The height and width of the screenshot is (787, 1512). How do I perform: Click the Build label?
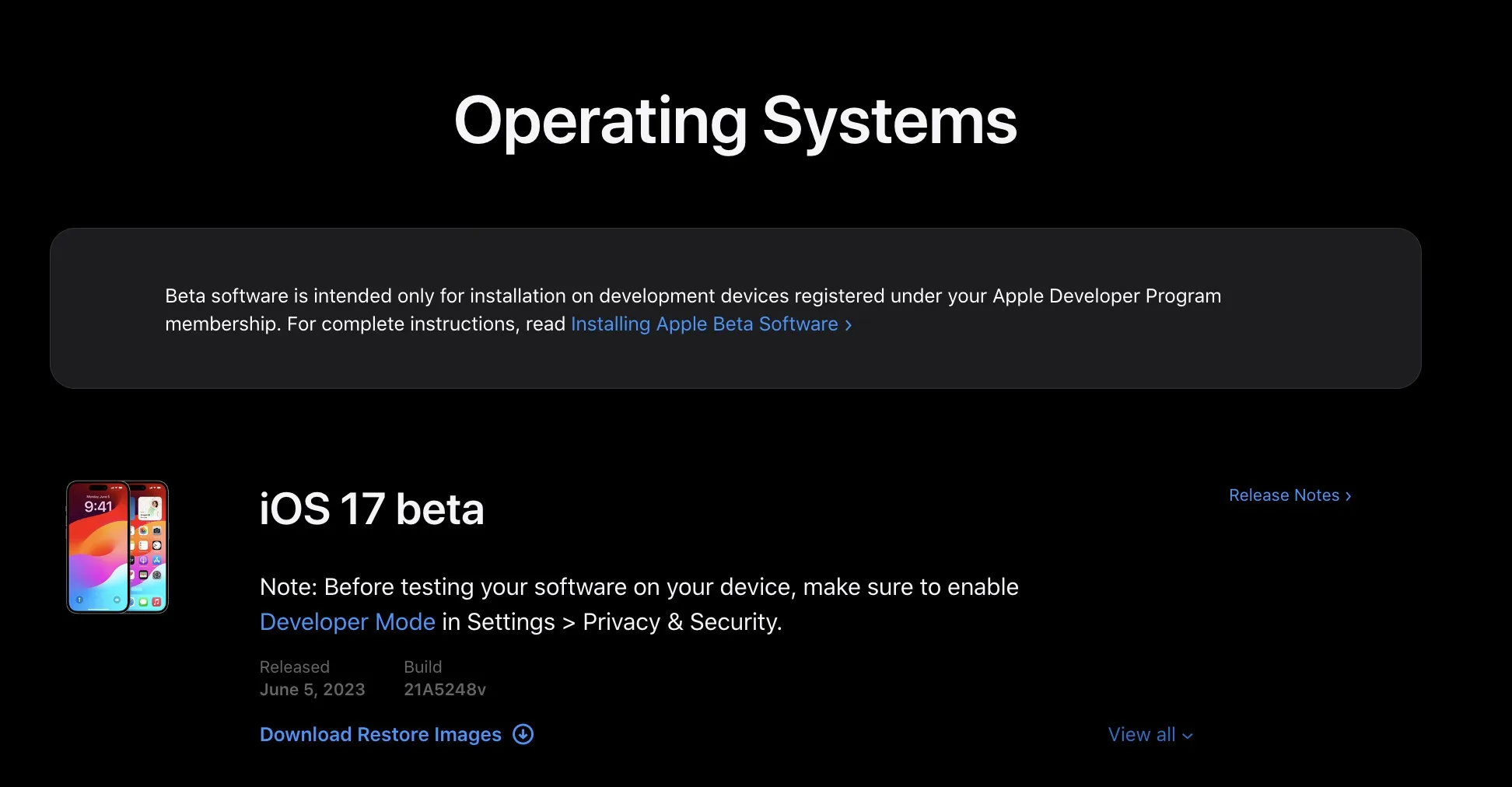[422, 667]
